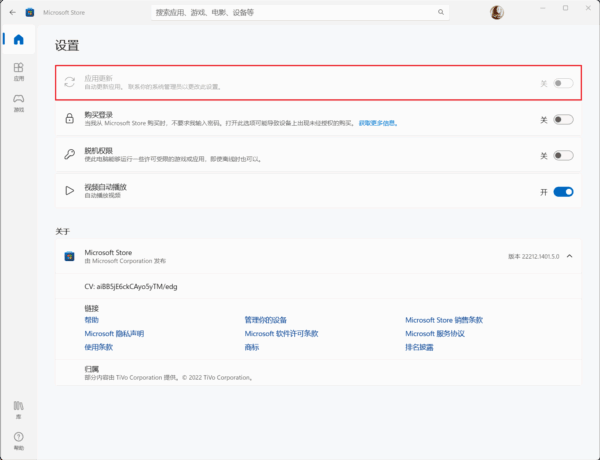Open Microsoft 软件许可条款 link

click(281, 333)
